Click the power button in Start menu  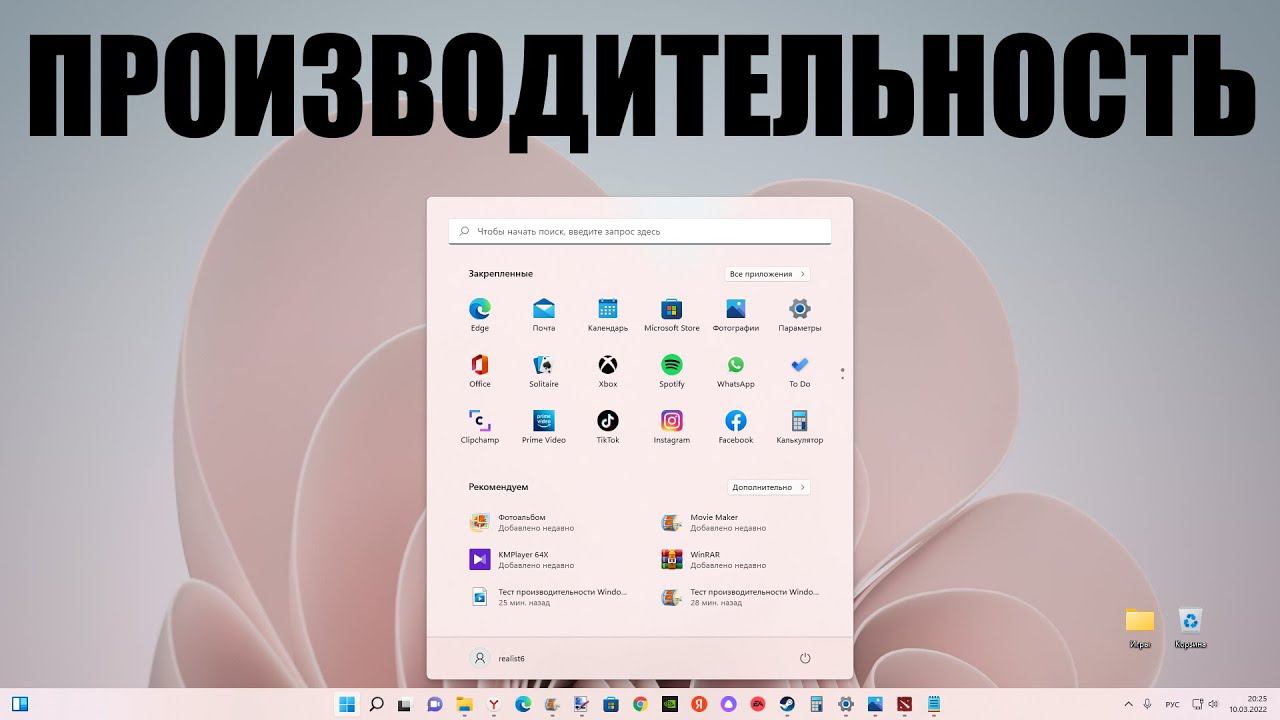805,658
